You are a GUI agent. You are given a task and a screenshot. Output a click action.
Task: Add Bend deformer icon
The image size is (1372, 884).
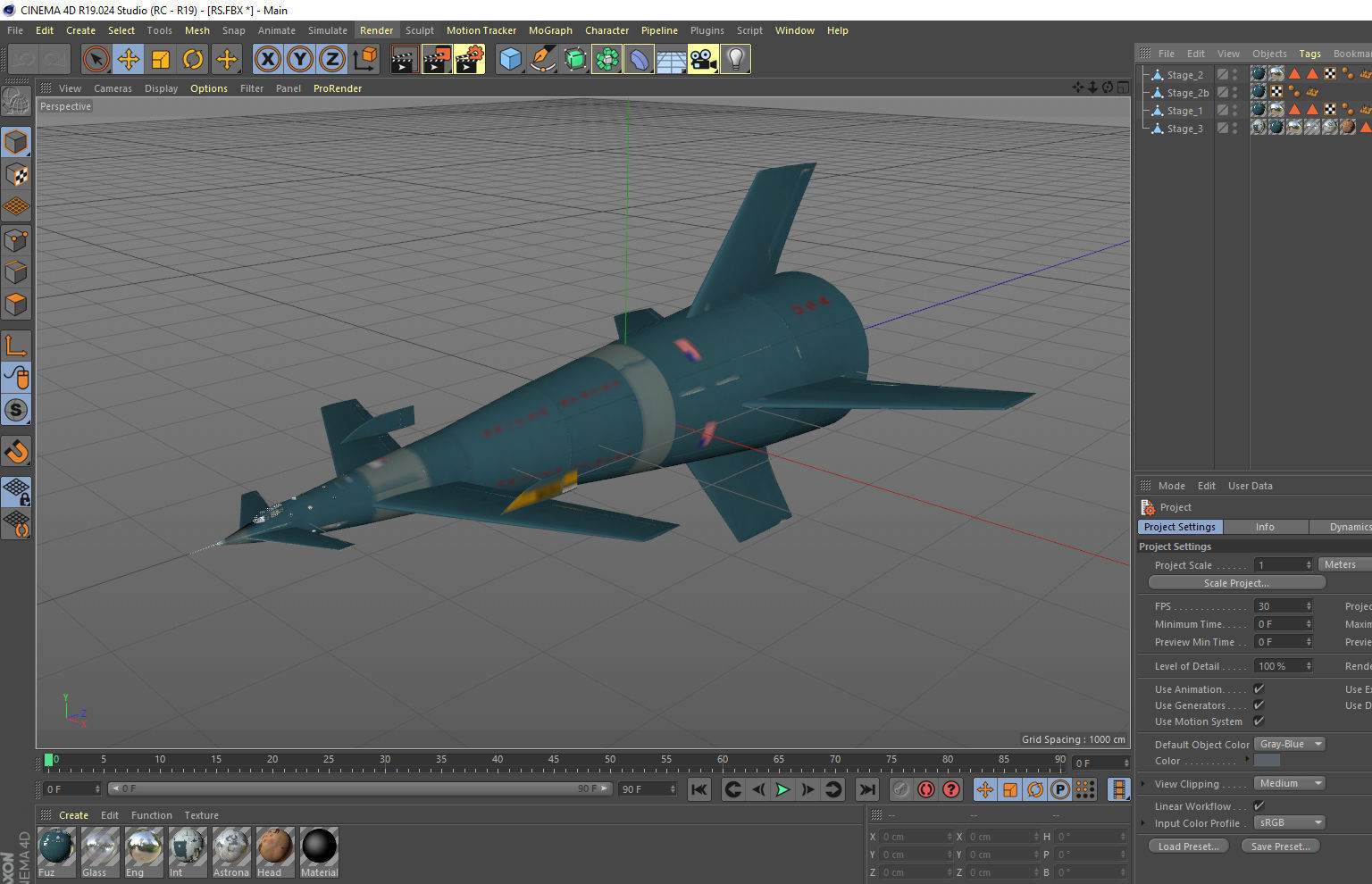pos(640,60)
